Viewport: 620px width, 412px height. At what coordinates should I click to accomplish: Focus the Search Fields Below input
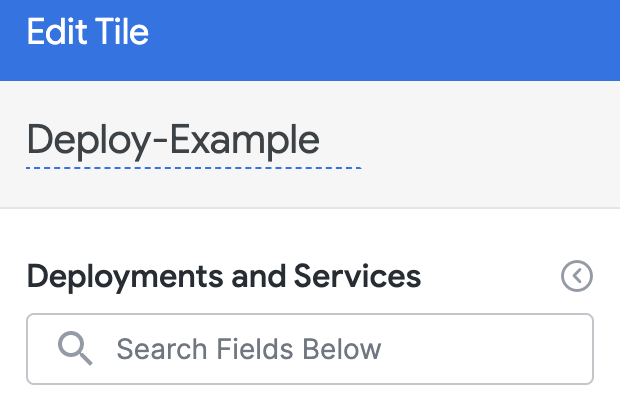pos(310,349)
